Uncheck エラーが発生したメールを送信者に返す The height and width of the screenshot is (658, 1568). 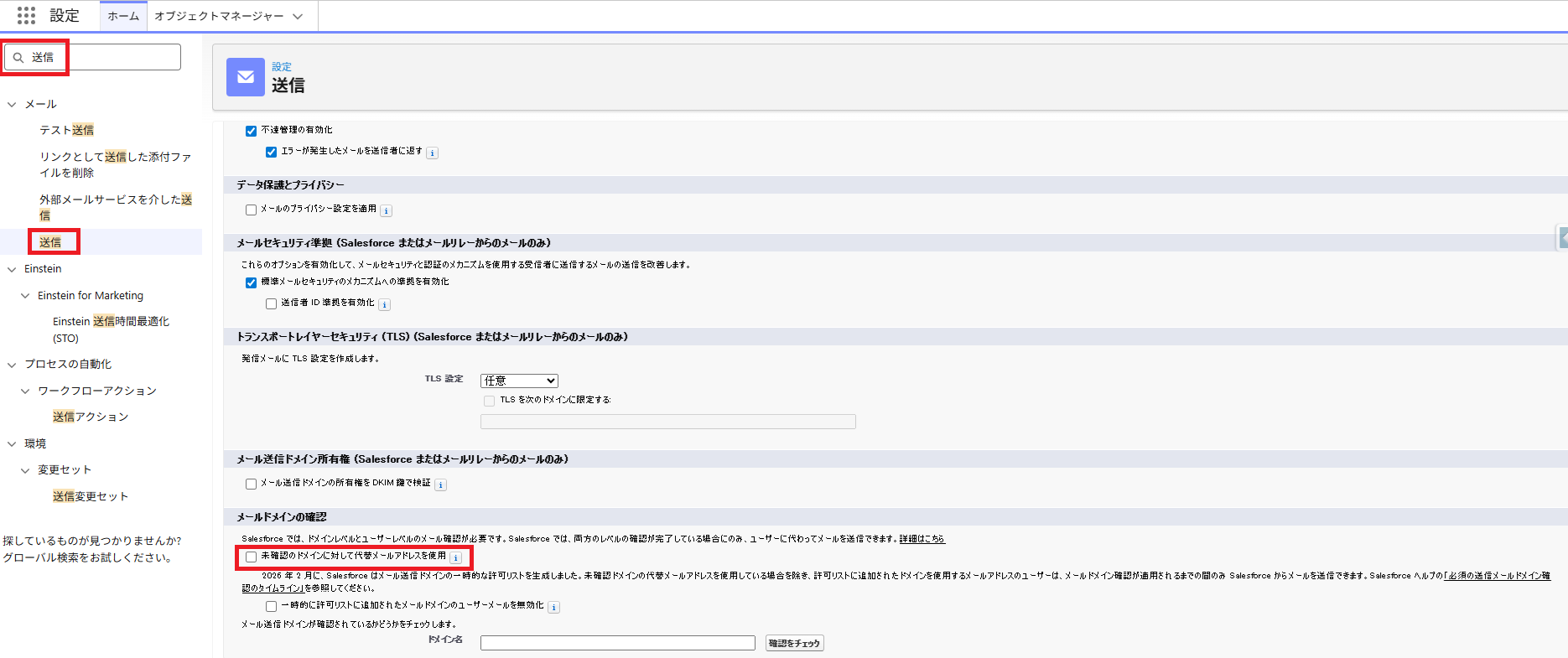pos(271,152)
